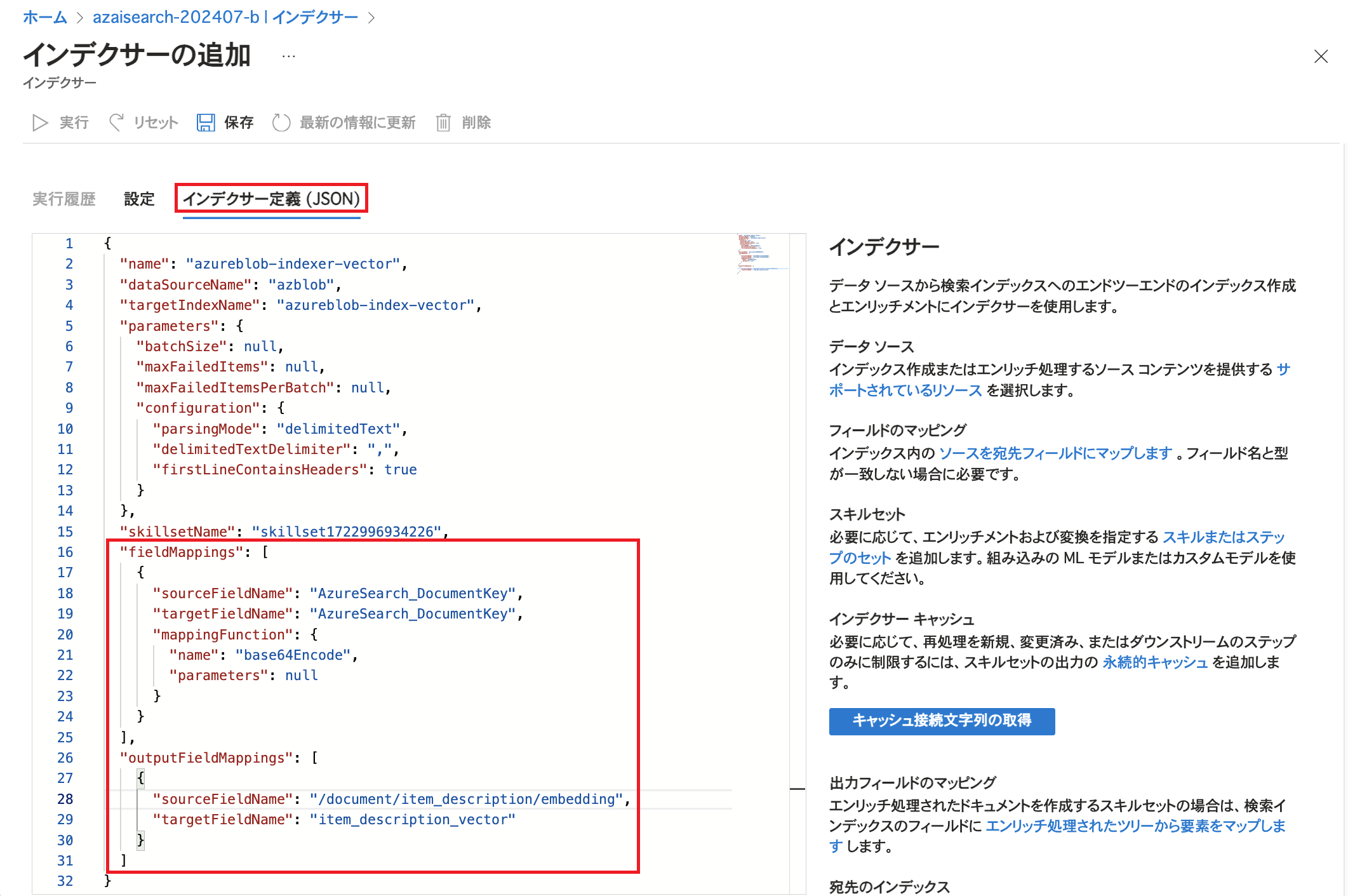The height and width of the screenshot is (896, 1348).
Task: Click the Reset (リセット) arrow icon
Action: click(116, 123)
